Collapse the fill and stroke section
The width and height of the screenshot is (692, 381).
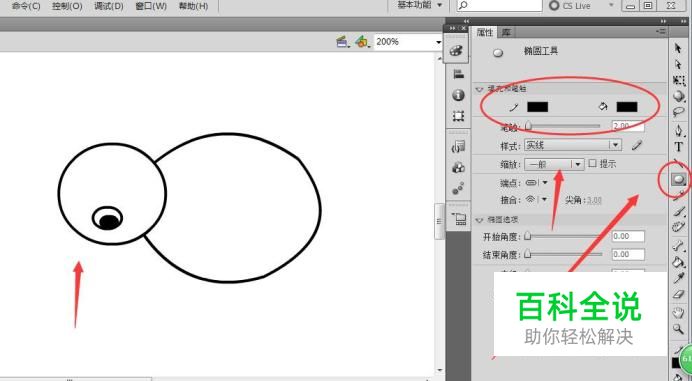pyautogui.click(x=479, y=89)
